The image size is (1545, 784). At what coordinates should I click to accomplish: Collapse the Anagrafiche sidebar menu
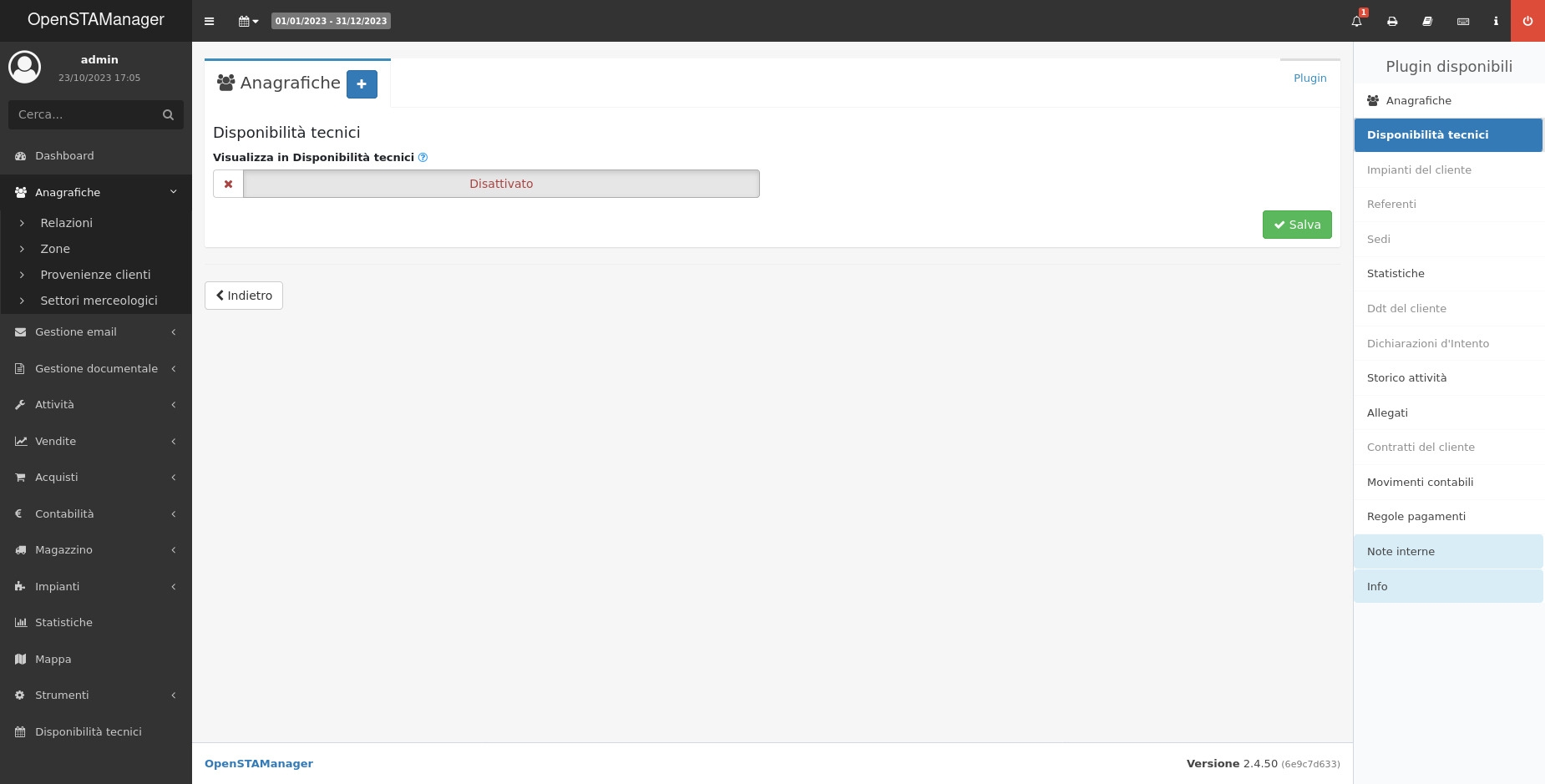96,192
